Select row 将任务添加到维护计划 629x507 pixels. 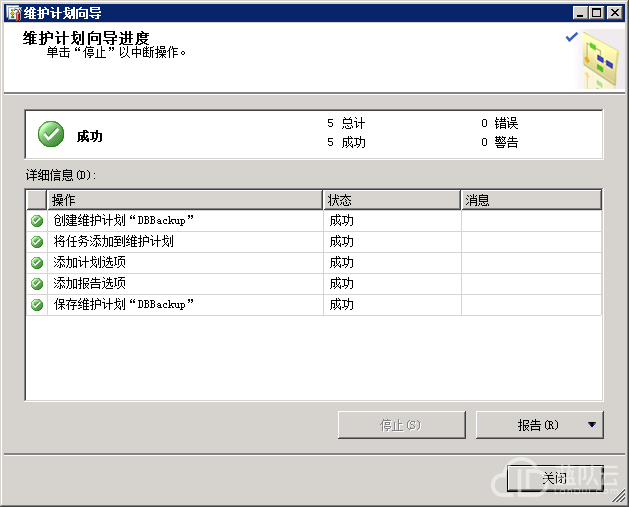click(x=314, y=242)
